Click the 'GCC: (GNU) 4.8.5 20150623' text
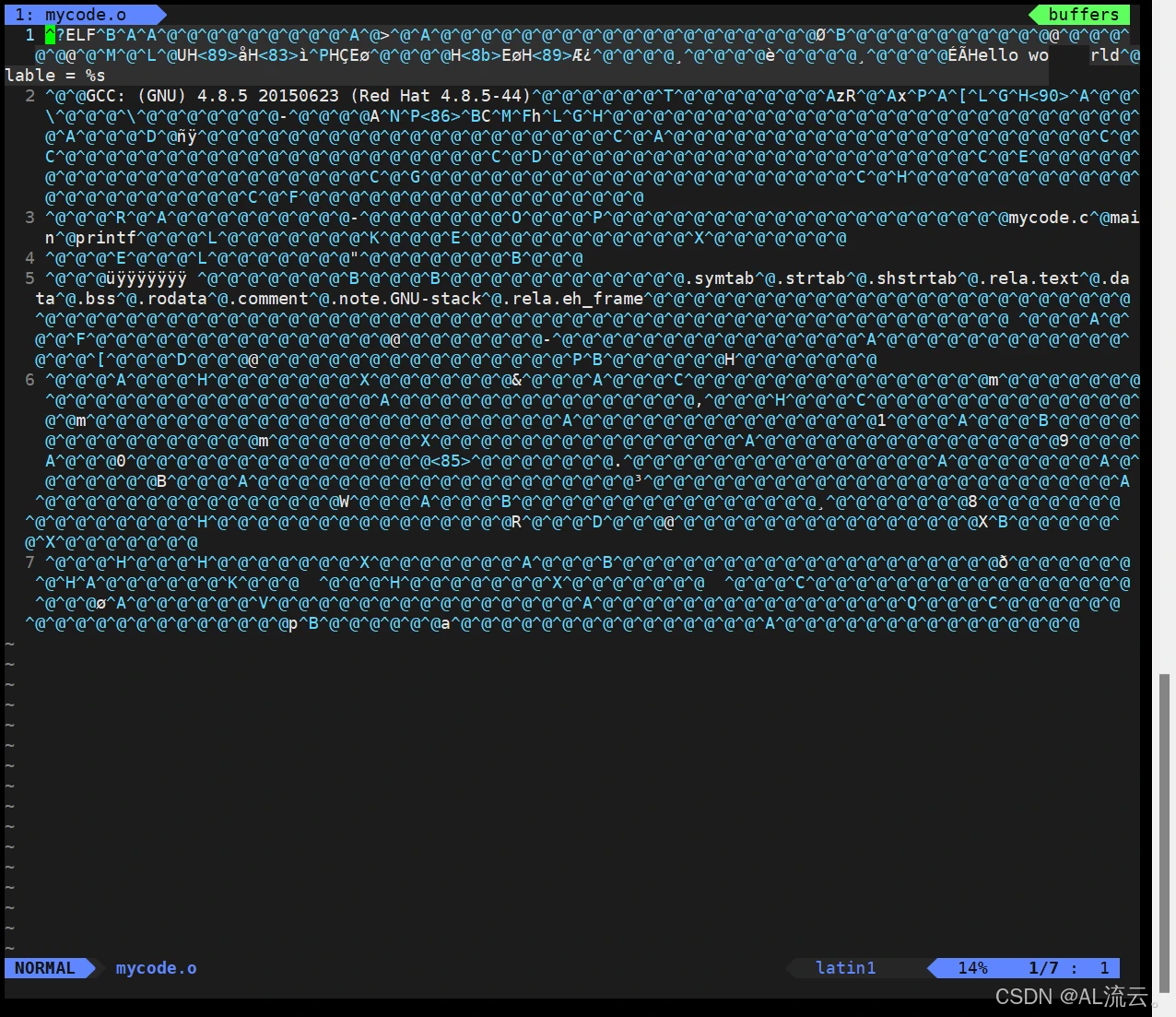The height and width of the screenshot is (1017, 1176). (212, 96)
